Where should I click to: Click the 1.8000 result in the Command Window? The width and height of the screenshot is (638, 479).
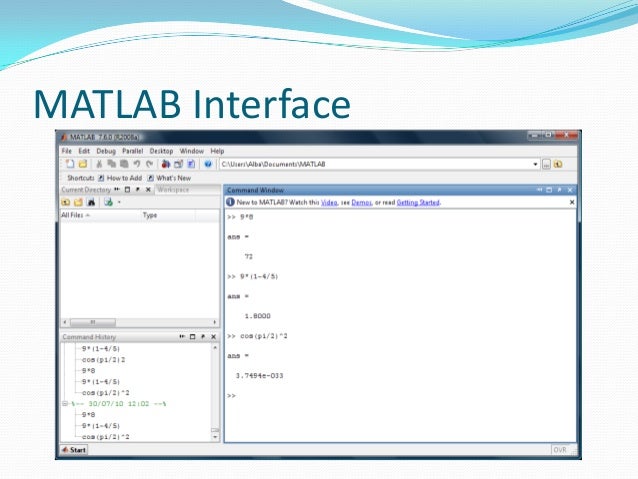click(257, 316)
